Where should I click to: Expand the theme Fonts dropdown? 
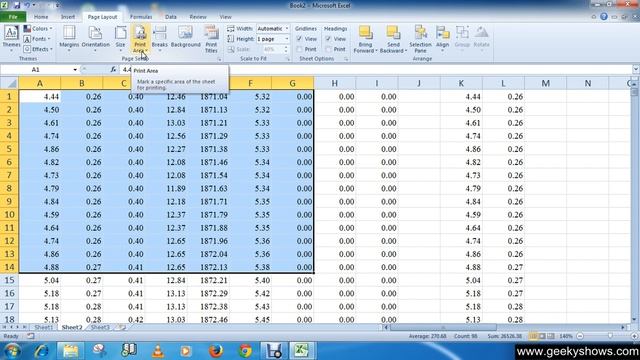pyautogui.click(x=38, y=39)
